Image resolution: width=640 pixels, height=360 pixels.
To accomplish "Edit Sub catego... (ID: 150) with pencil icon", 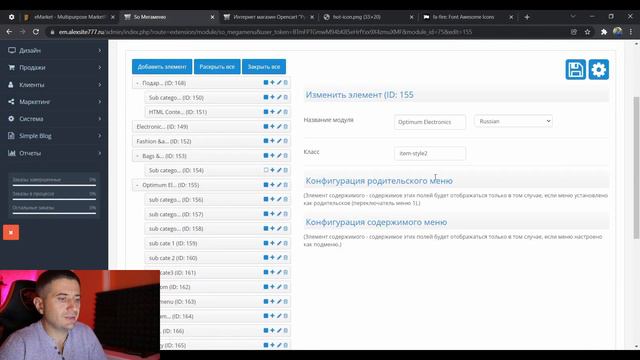I will pyautogui.click(x=279, y=97).
